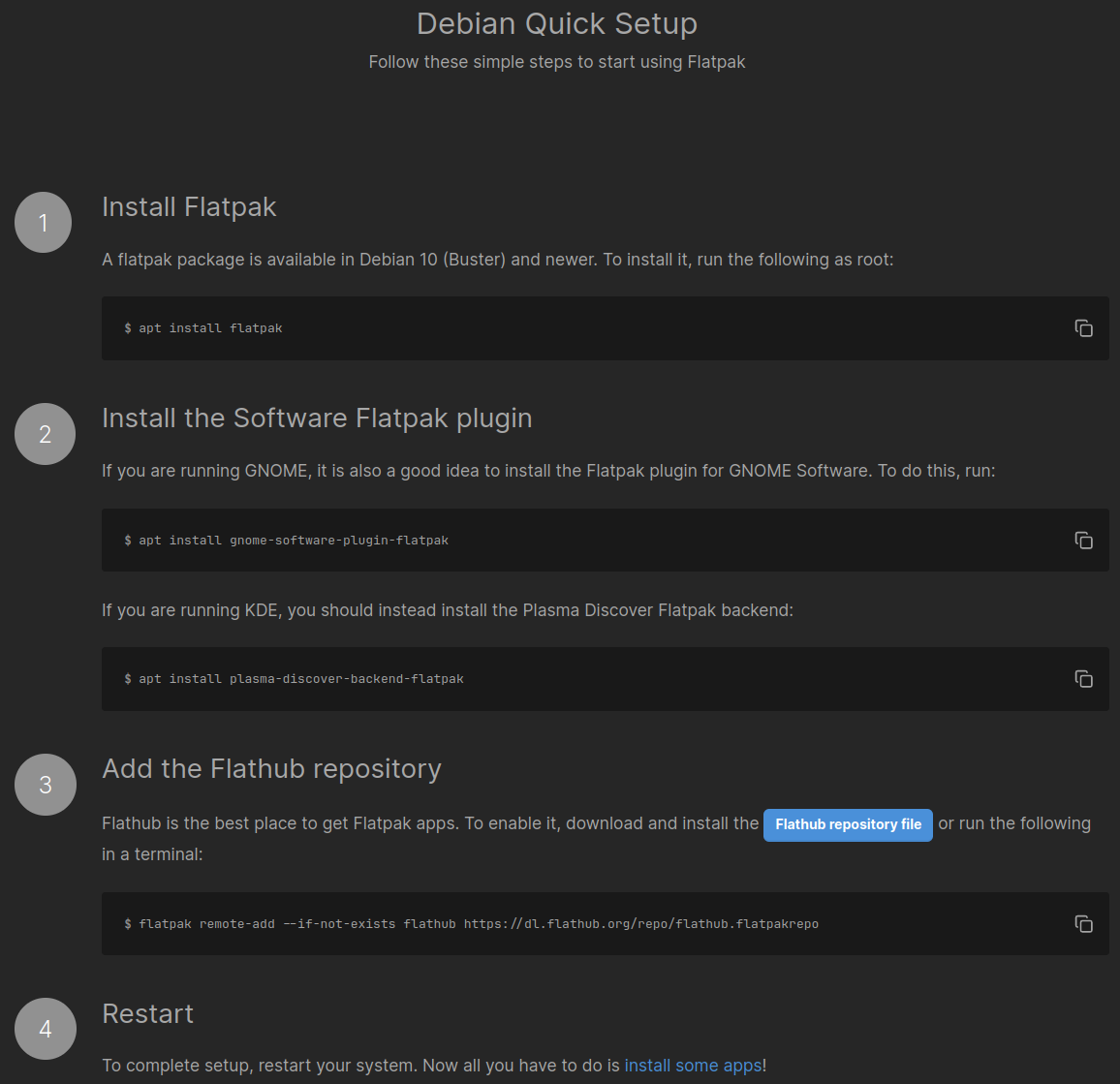
Task: Click the "Restart" heading
Action: (147, 1013)
